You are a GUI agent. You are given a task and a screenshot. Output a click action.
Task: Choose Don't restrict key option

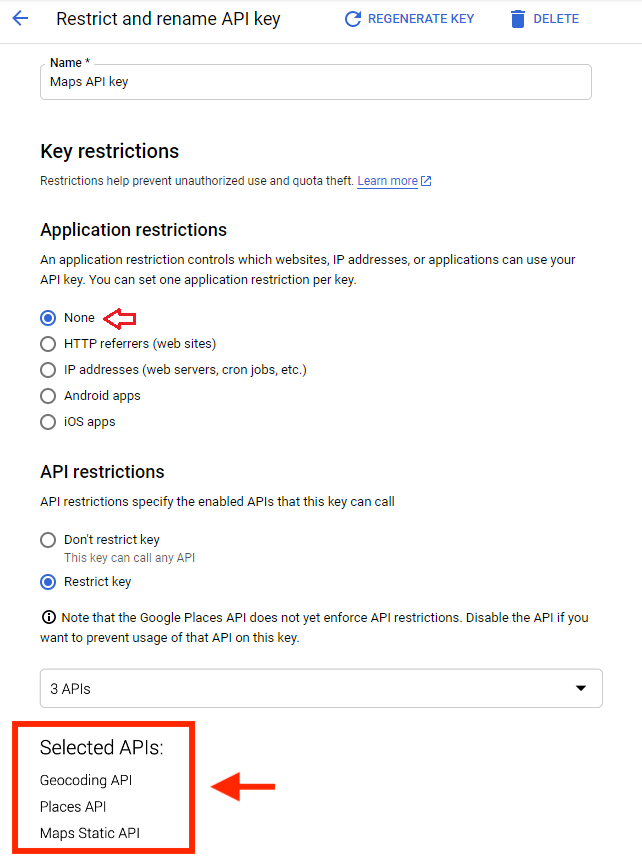(48, 540)
